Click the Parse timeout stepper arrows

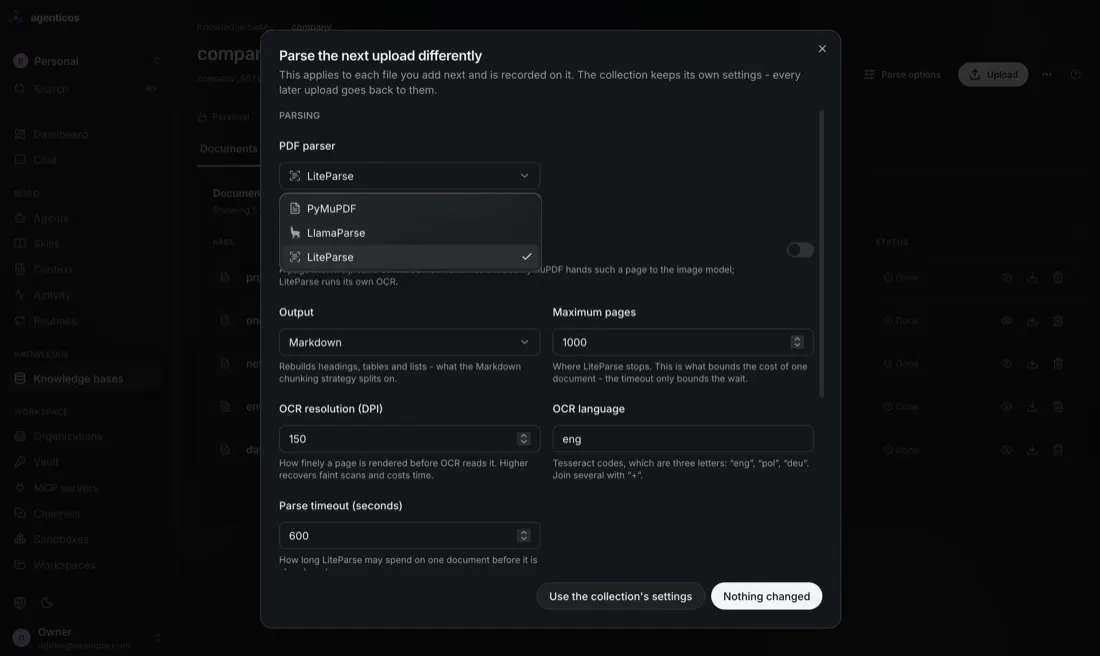coord(523,536)
